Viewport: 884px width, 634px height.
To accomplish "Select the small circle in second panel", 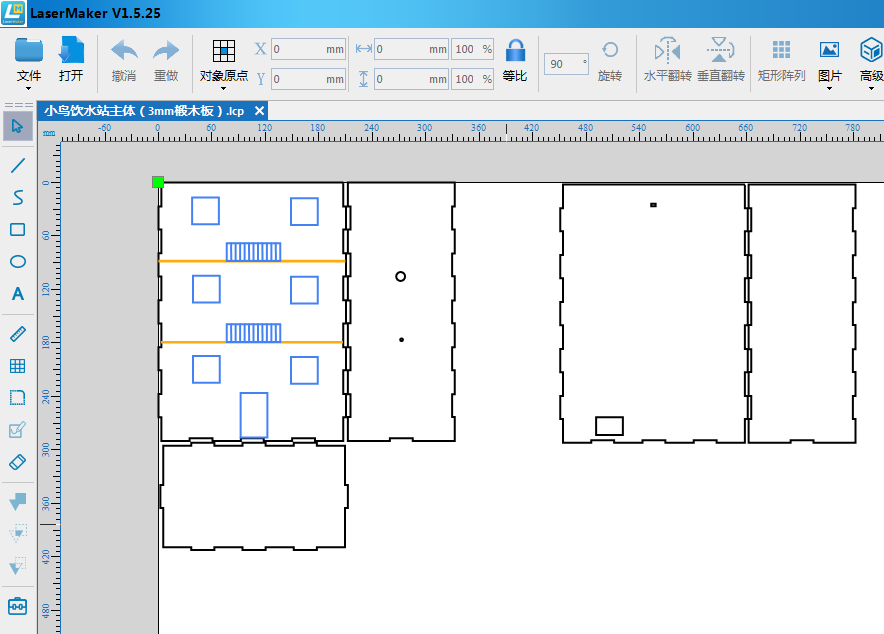I will coord(400,276).
